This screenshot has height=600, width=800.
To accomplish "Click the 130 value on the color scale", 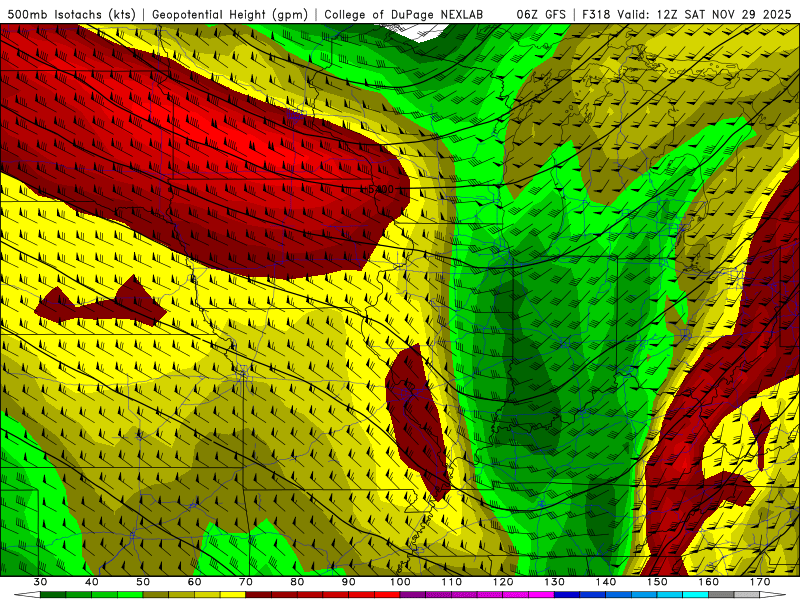I will [555, 582].
